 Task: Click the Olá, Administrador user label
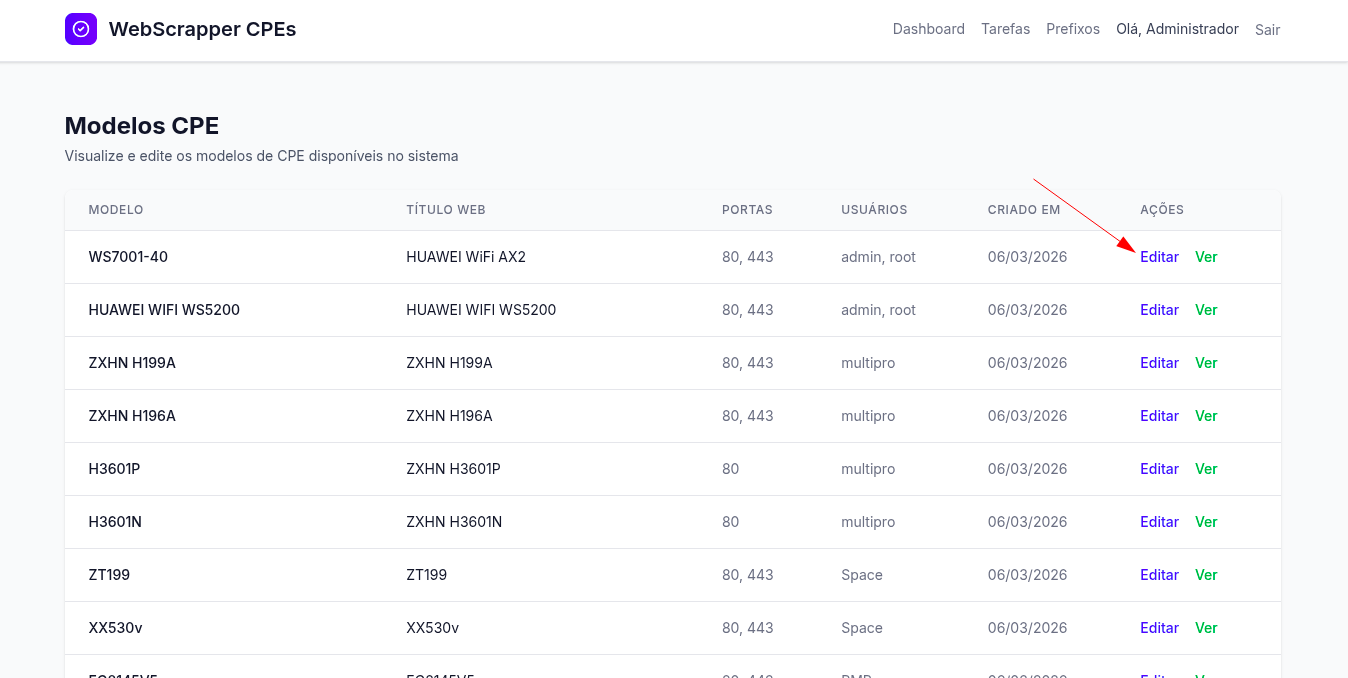coord(1177,29)
